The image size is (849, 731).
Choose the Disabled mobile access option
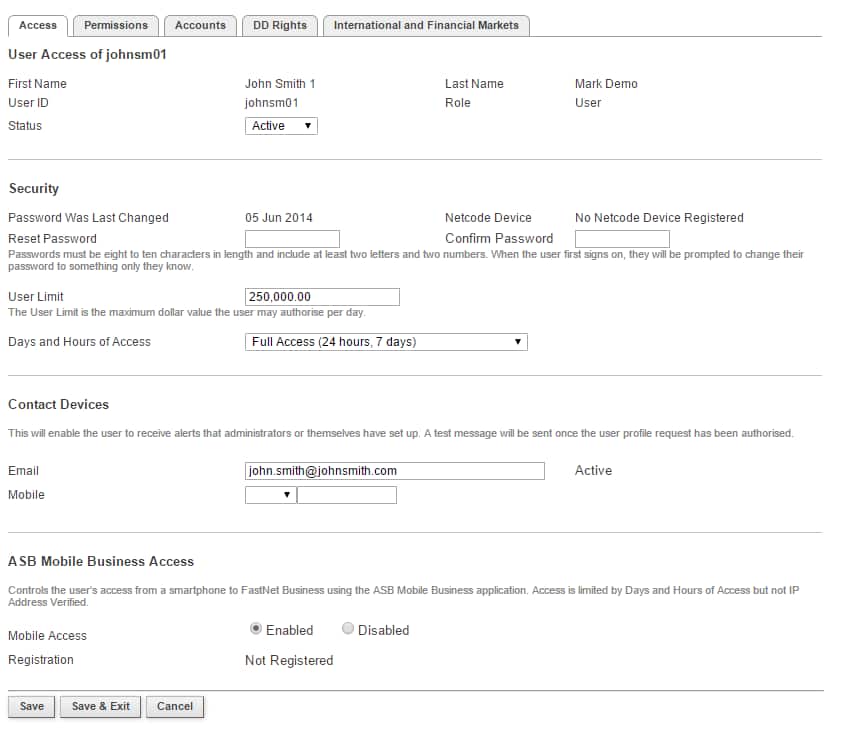348,629
